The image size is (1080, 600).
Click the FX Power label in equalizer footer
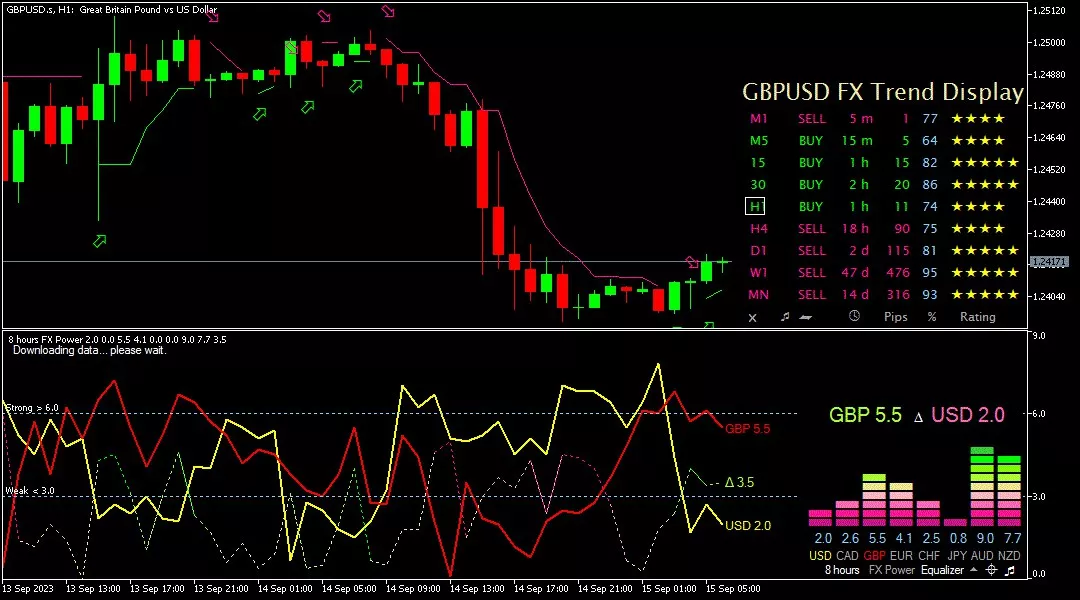tap(891, 570)
